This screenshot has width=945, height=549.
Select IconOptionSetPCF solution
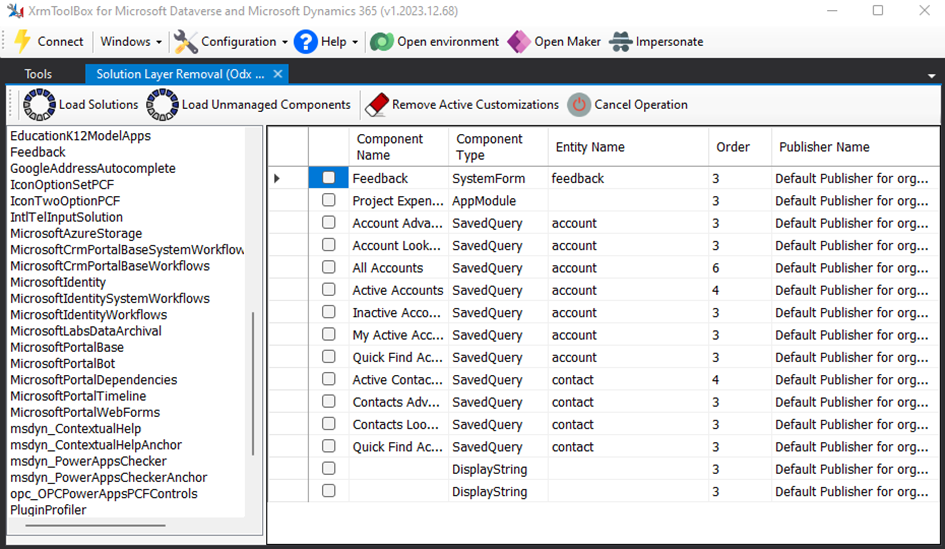click(x=61, y=184)
